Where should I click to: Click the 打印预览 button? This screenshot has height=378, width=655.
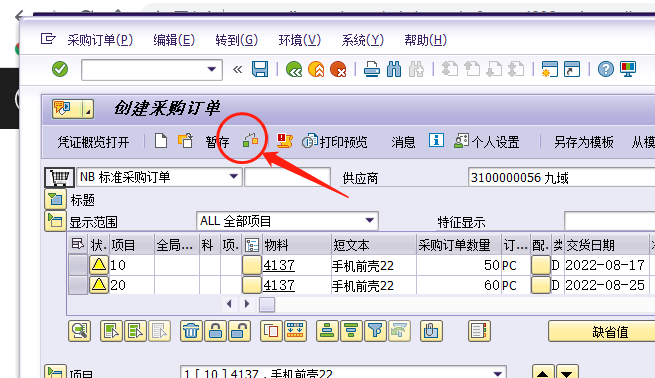[x=335, y=142]
